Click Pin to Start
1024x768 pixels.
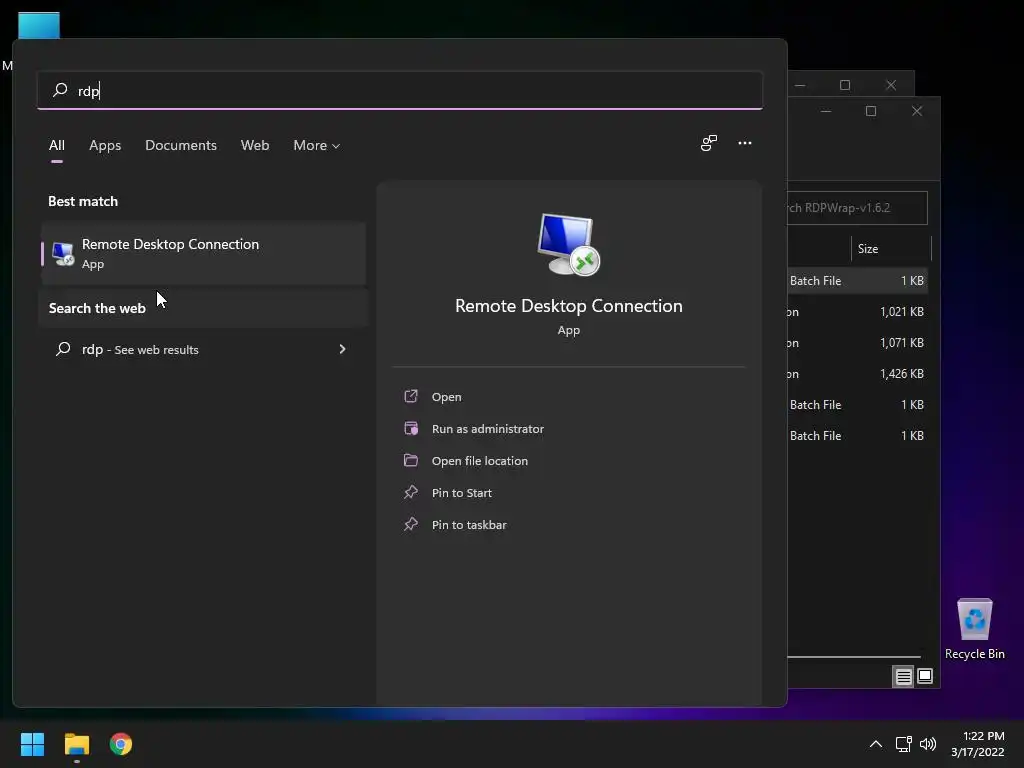click(x=462, y=493)
